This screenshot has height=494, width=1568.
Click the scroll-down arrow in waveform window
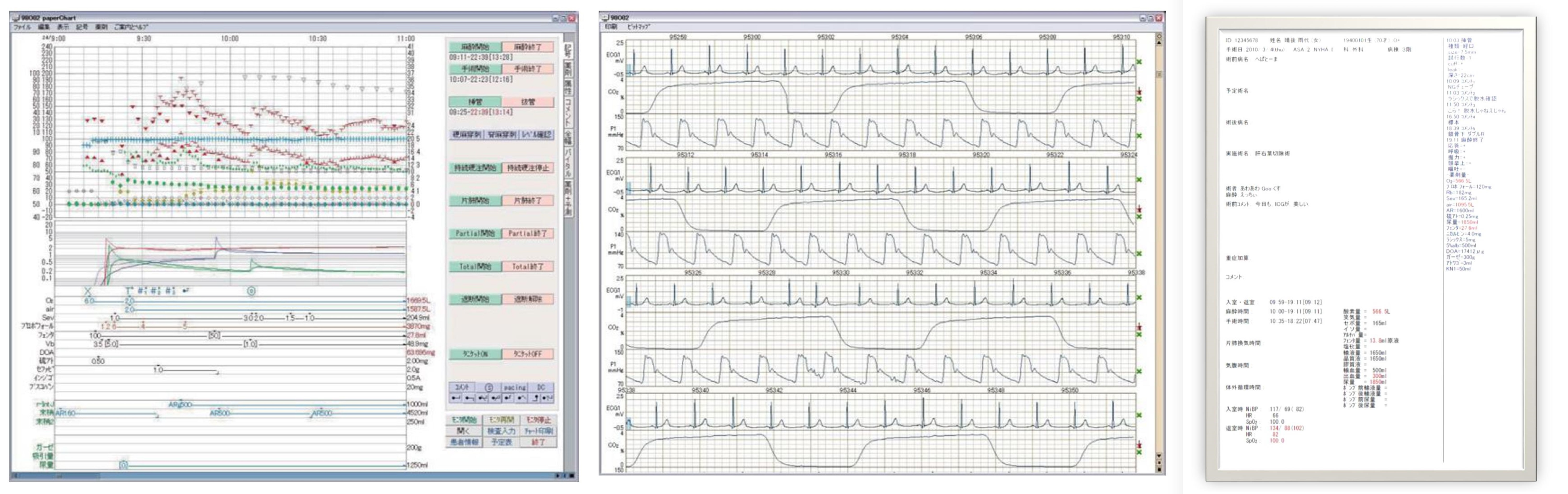(1158, 456)
